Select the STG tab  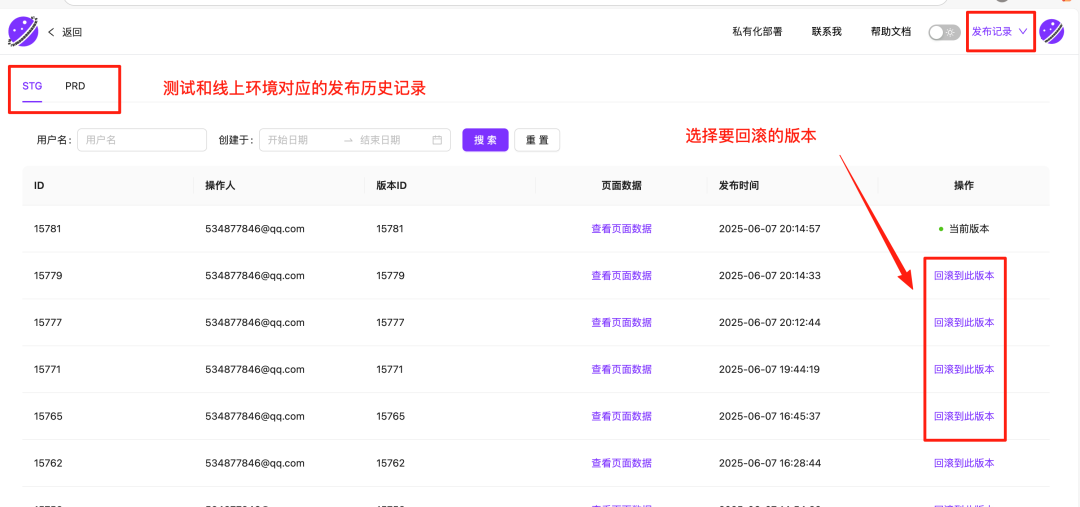tap(32, 86)
